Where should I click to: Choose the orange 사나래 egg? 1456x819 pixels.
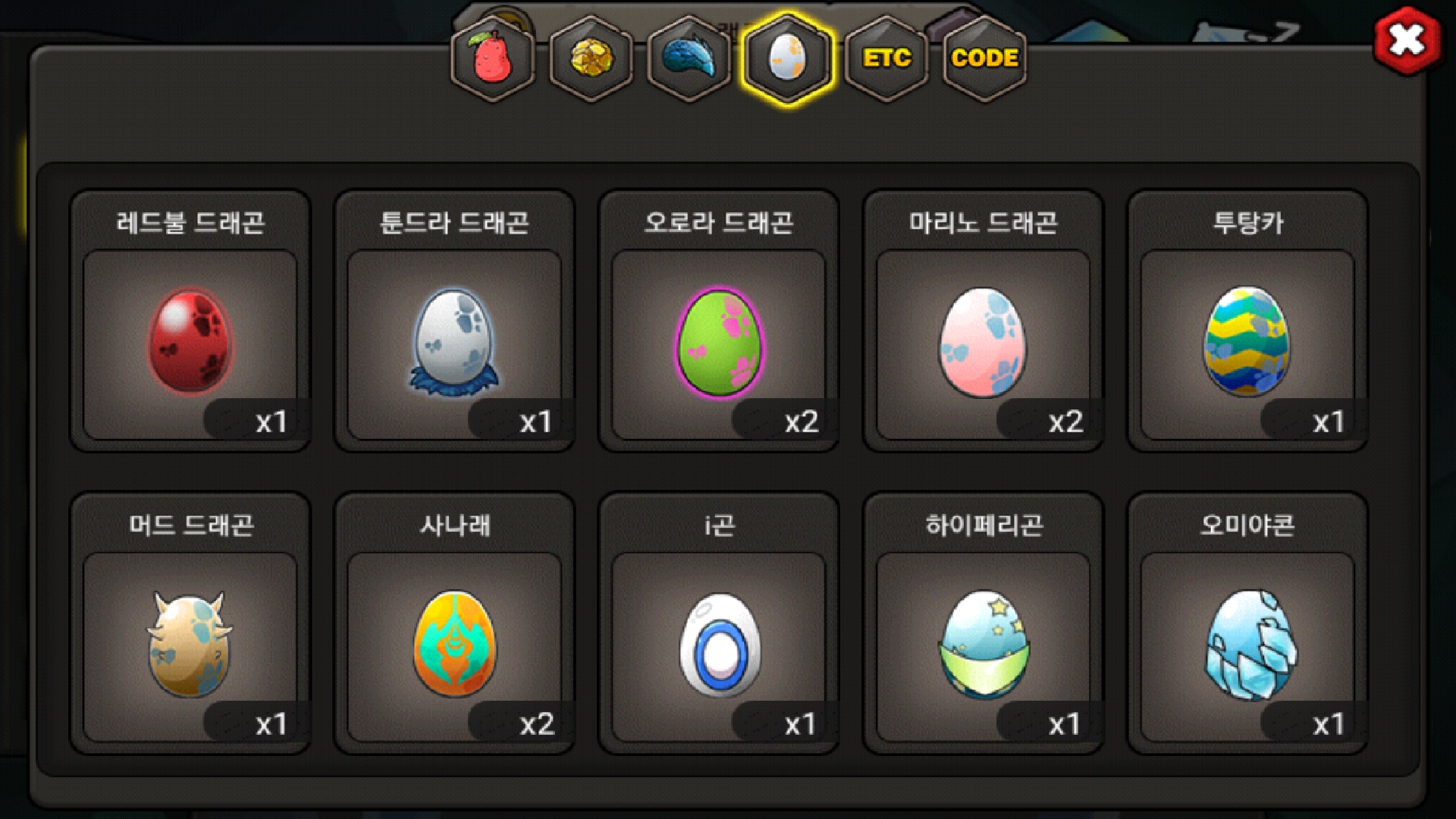pyautogui.click(x=455, y=645)
